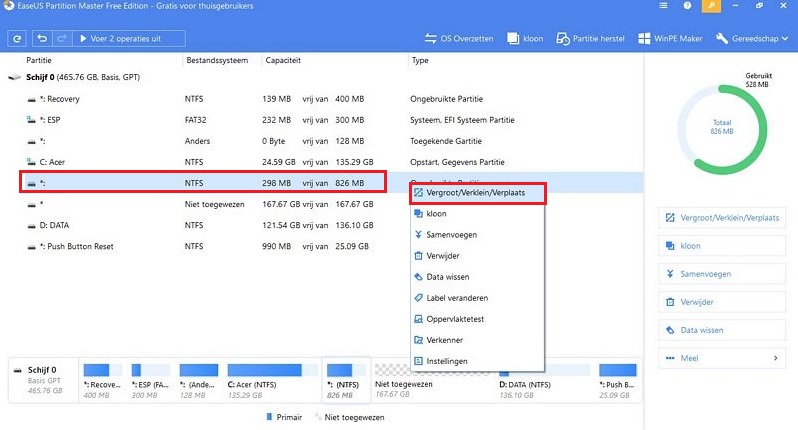Click the 'Toegekende Gartitie' type text
Screen dimensions: 798x430
tap(446, 141)
